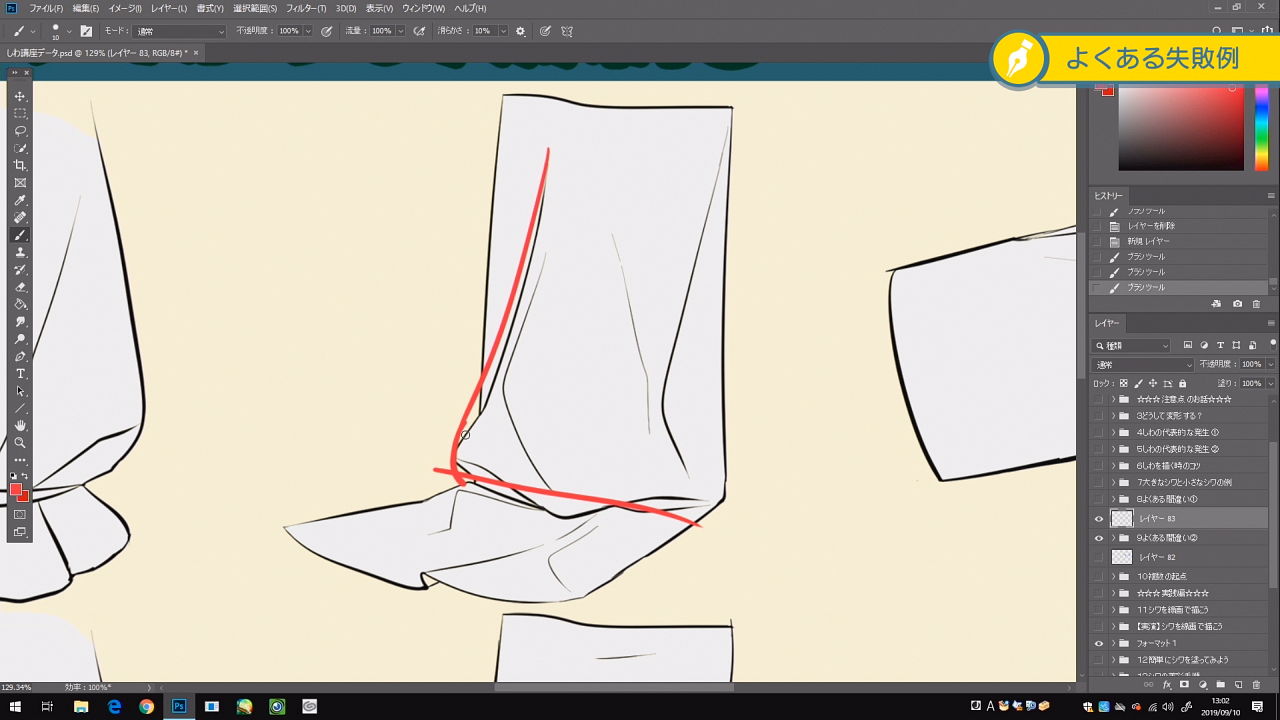The width and height of the screenshot is (1280, 720).
Task: Click the Quick Mask mode icon
Action: tap(20, 514)
